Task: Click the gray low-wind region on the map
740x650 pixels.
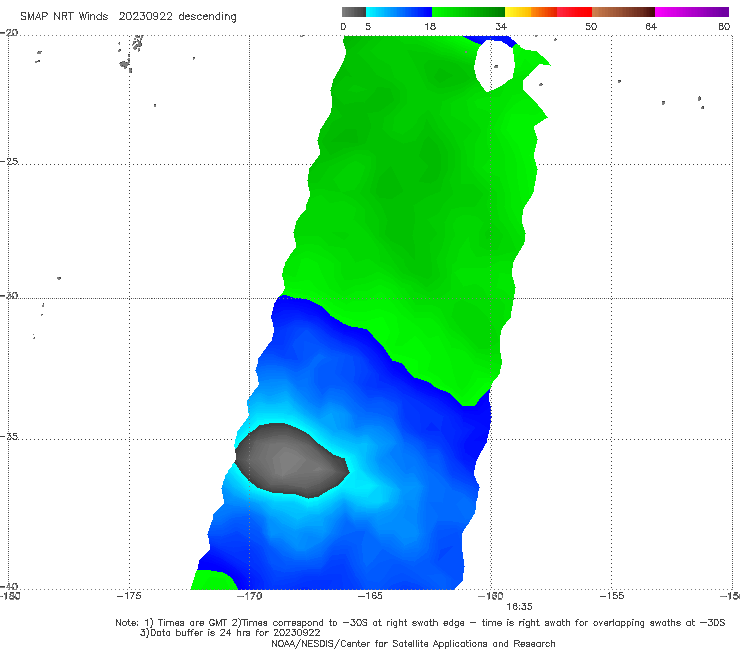Action: click(x=290, y=460)
